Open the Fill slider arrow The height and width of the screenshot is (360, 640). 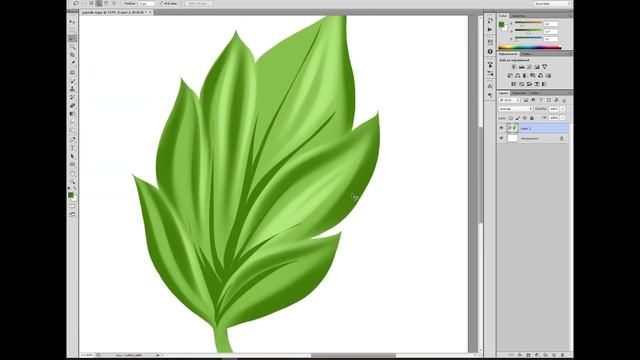(563, 118)
